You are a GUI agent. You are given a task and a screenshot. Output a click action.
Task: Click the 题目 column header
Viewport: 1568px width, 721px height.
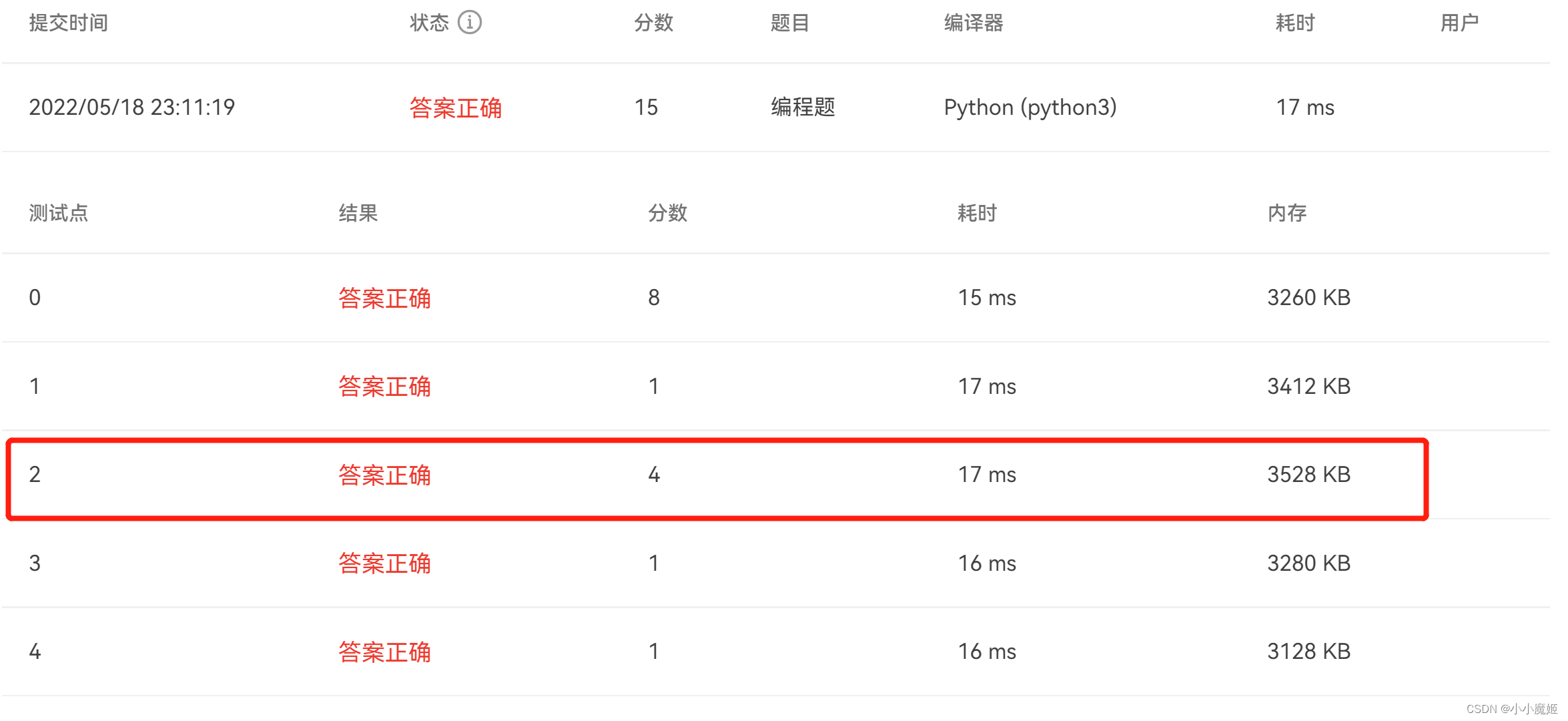(x=787, y=22)
